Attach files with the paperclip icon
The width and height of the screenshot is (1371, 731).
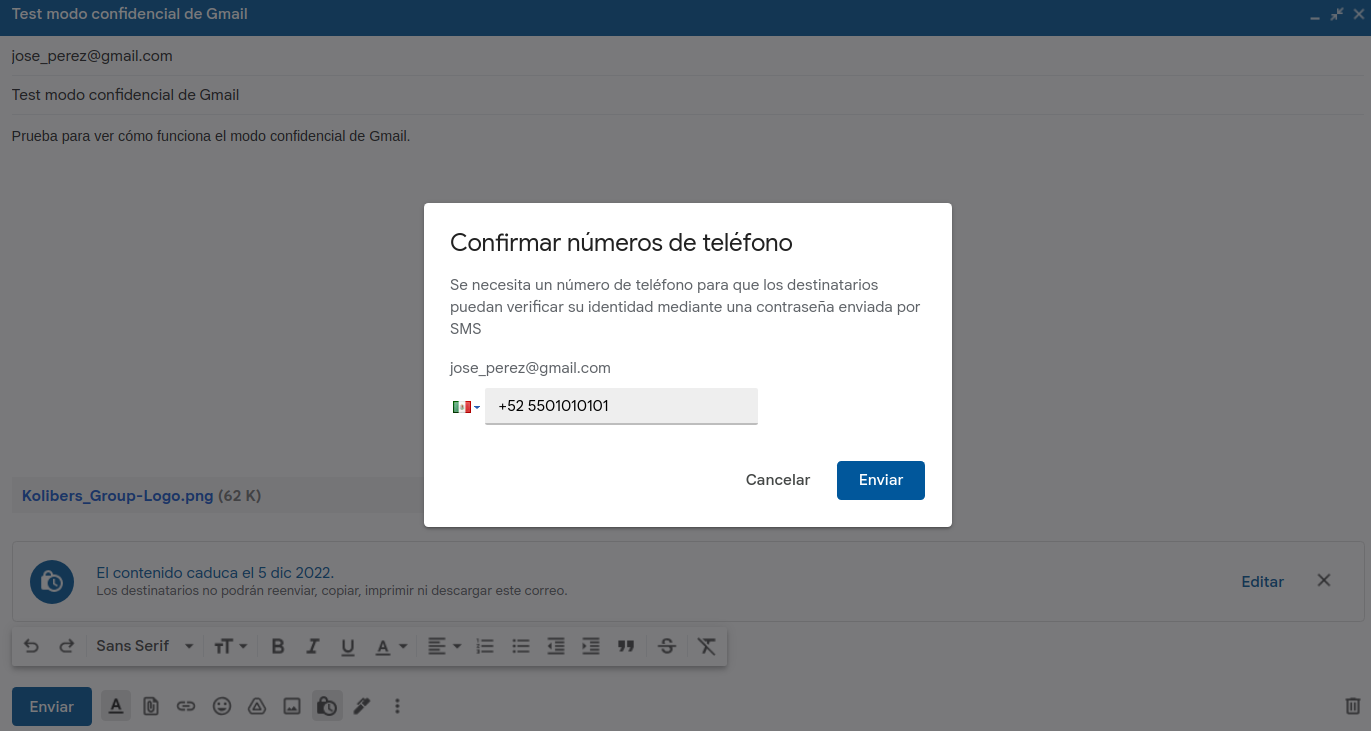click(x=151, y=706)
